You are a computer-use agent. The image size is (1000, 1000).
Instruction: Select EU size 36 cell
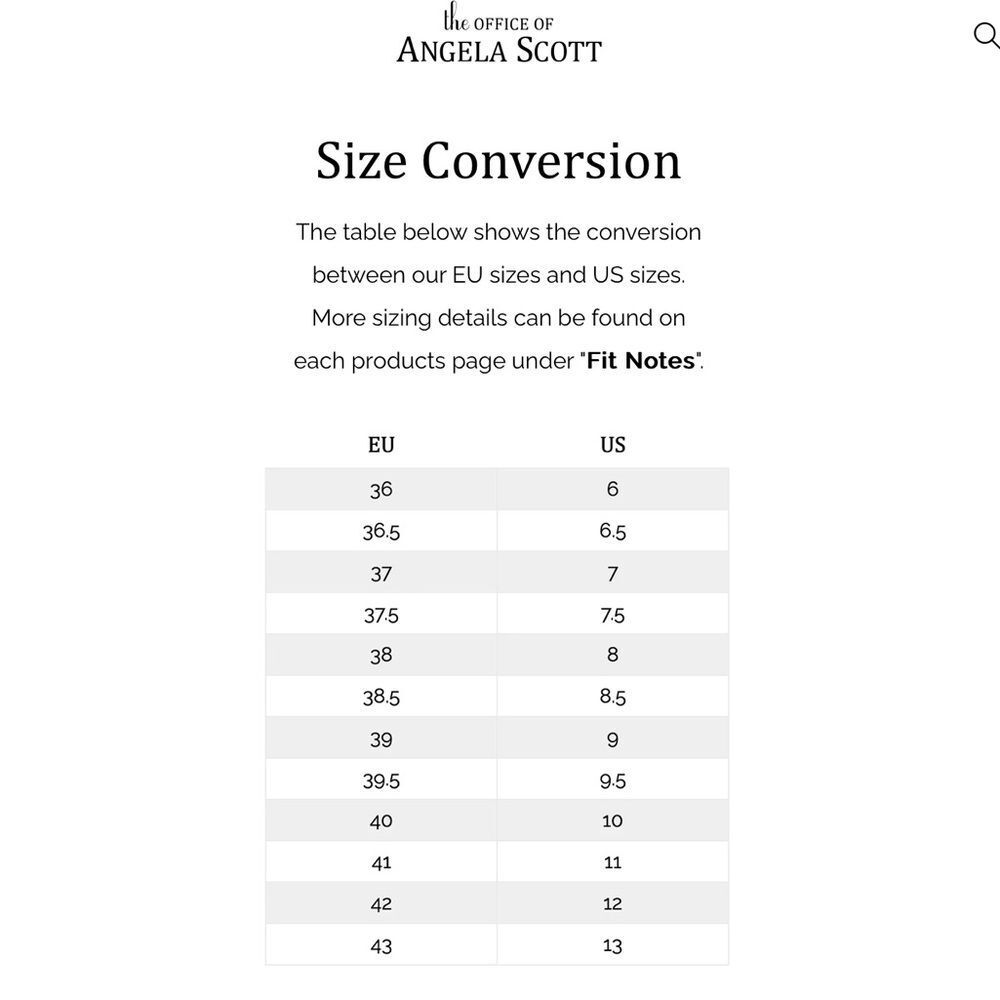[381, 489]
